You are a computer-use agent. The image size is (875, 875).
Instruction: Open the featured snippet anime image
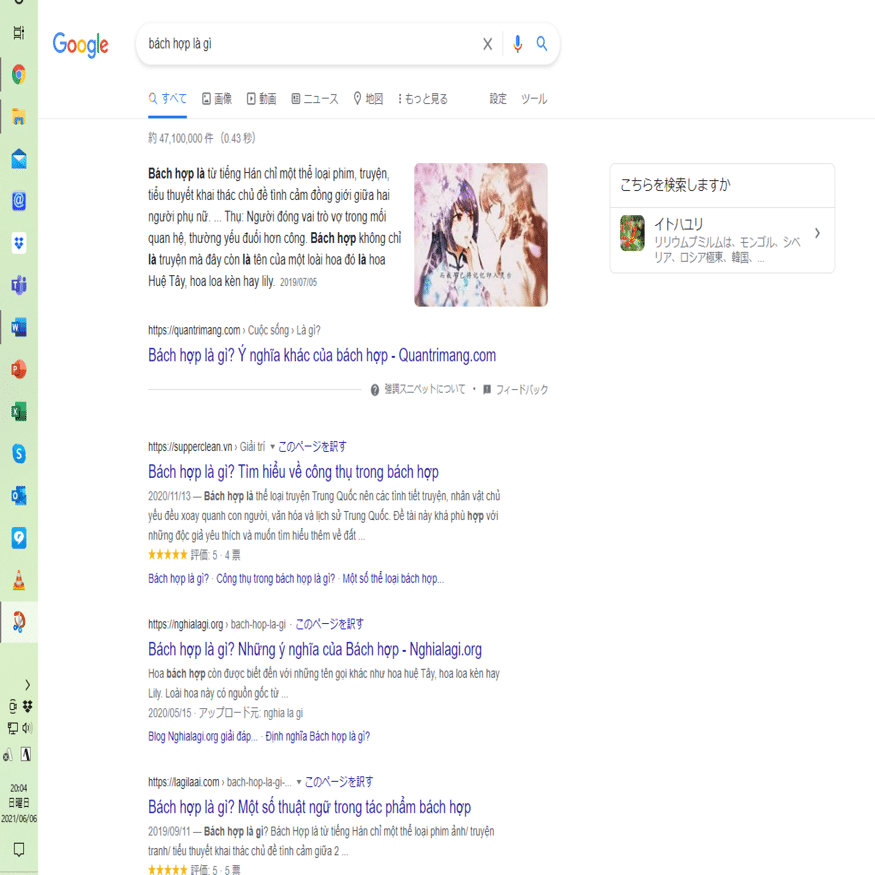click(x=481, y=235)
